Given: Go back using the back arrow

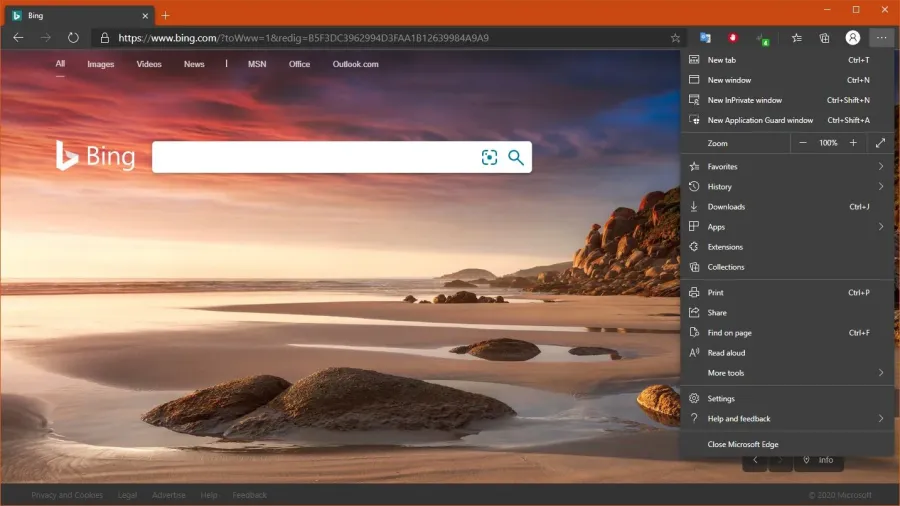Looking at the screenshot, I should (18, 38).
